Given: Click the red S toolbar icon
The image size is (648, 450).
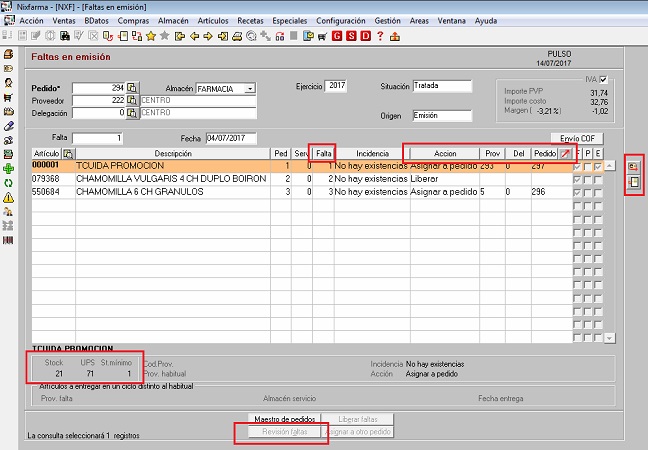Looking at the screenshot, I should pos(351,36).
